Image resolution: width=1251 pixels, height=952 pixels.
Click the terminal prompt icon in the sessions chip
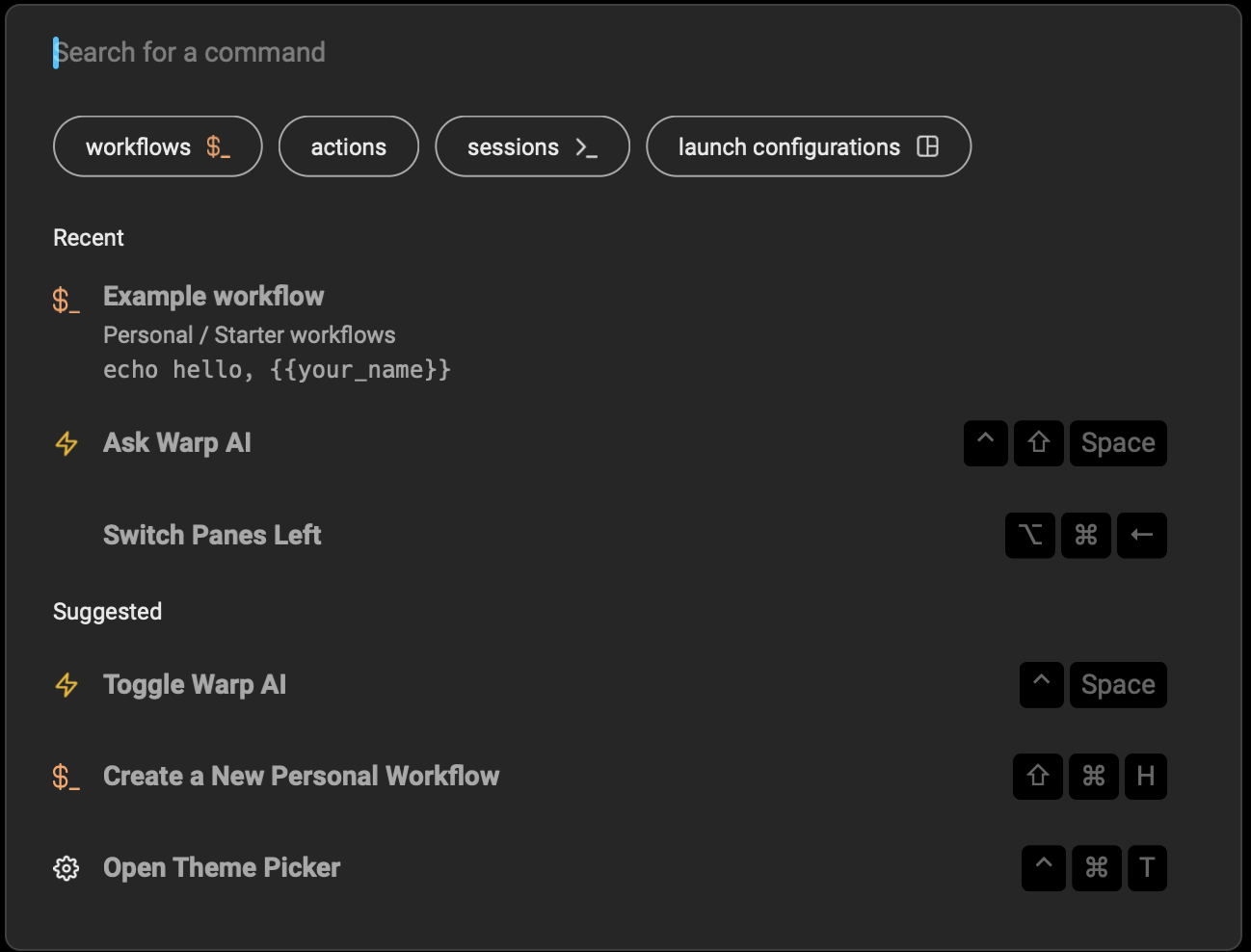click(x=586, y=147)
